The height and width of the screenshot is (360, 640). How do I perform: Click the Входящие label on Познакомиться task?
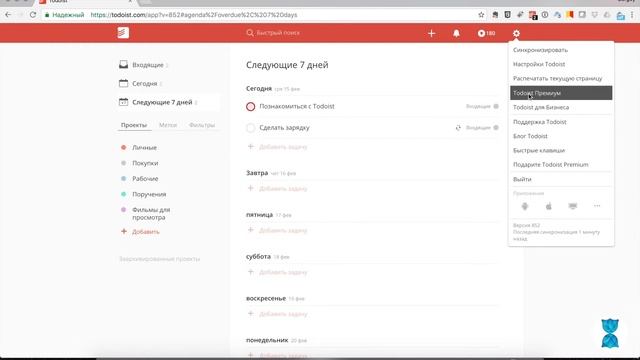click(478, 106)
